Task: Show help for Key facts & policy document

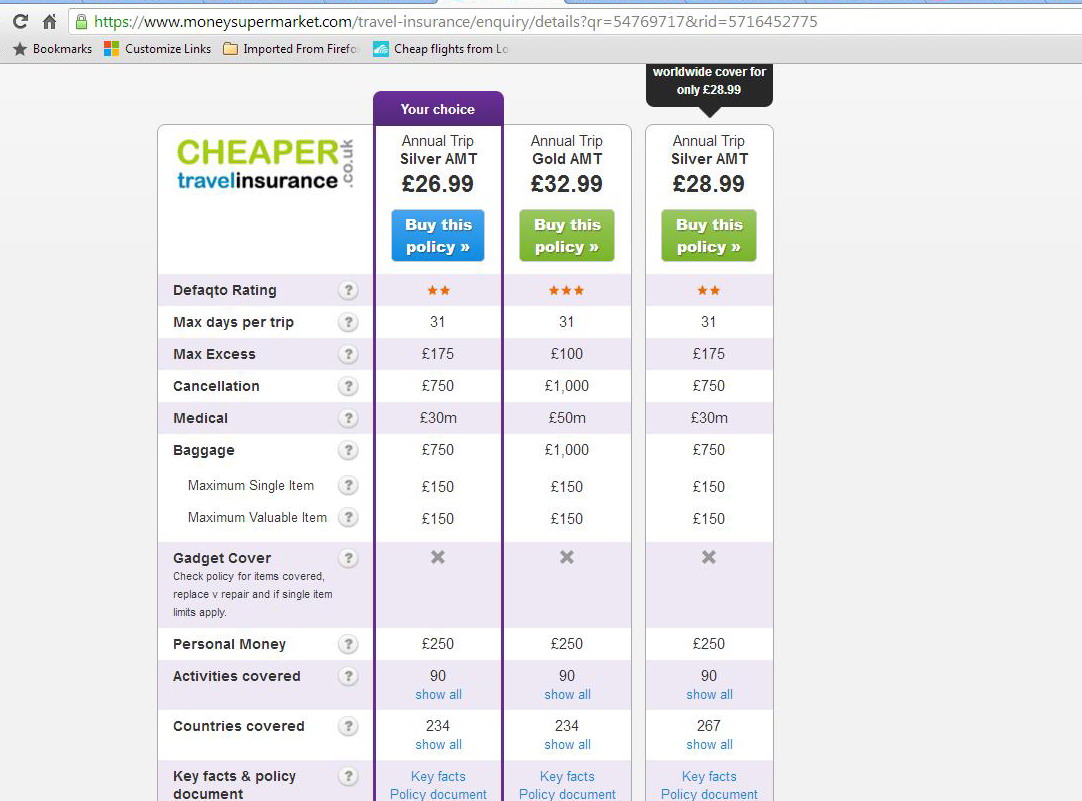Action: coord(348,777)
